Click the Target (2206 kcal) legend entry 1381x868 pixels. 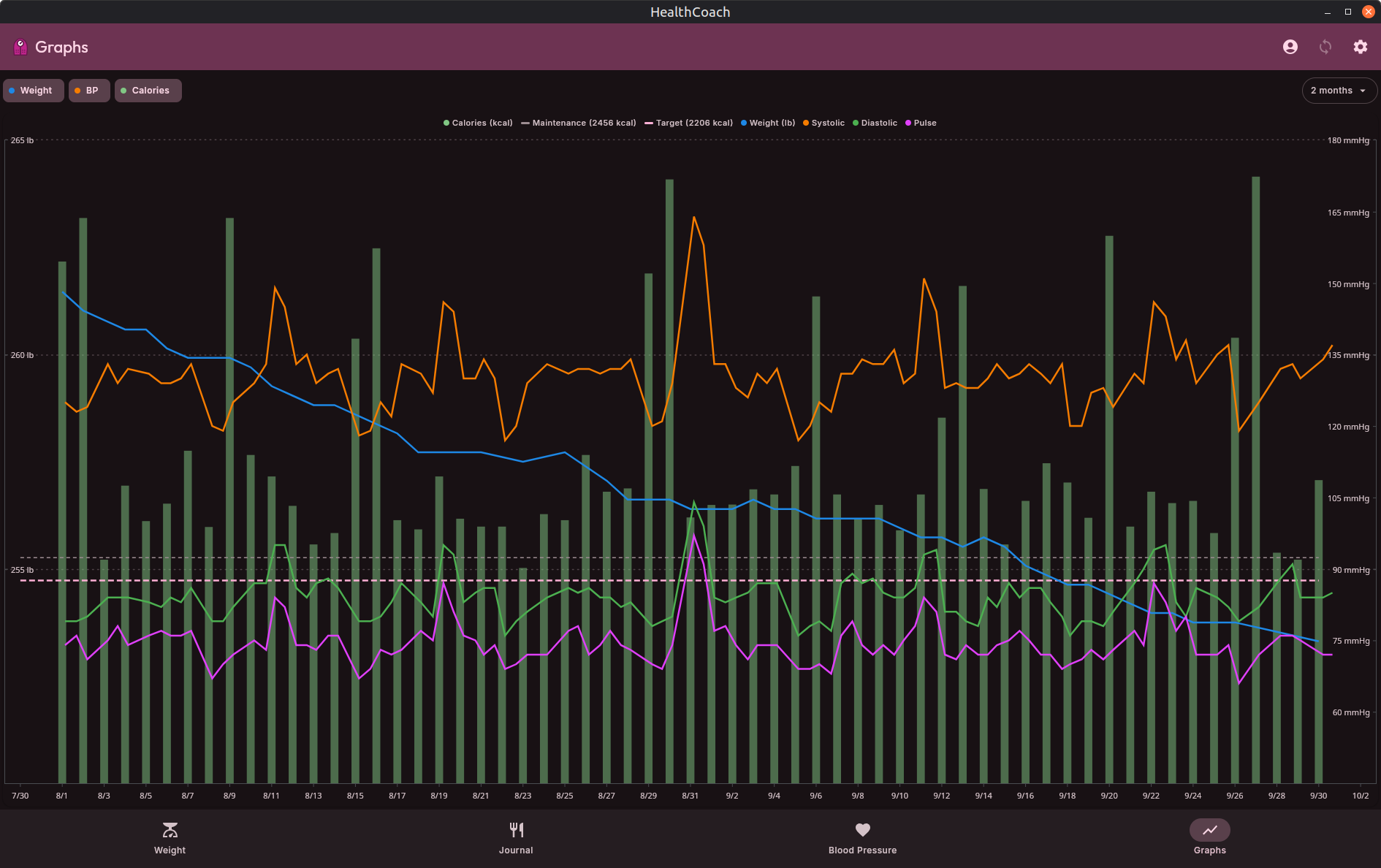pos(689,123)
